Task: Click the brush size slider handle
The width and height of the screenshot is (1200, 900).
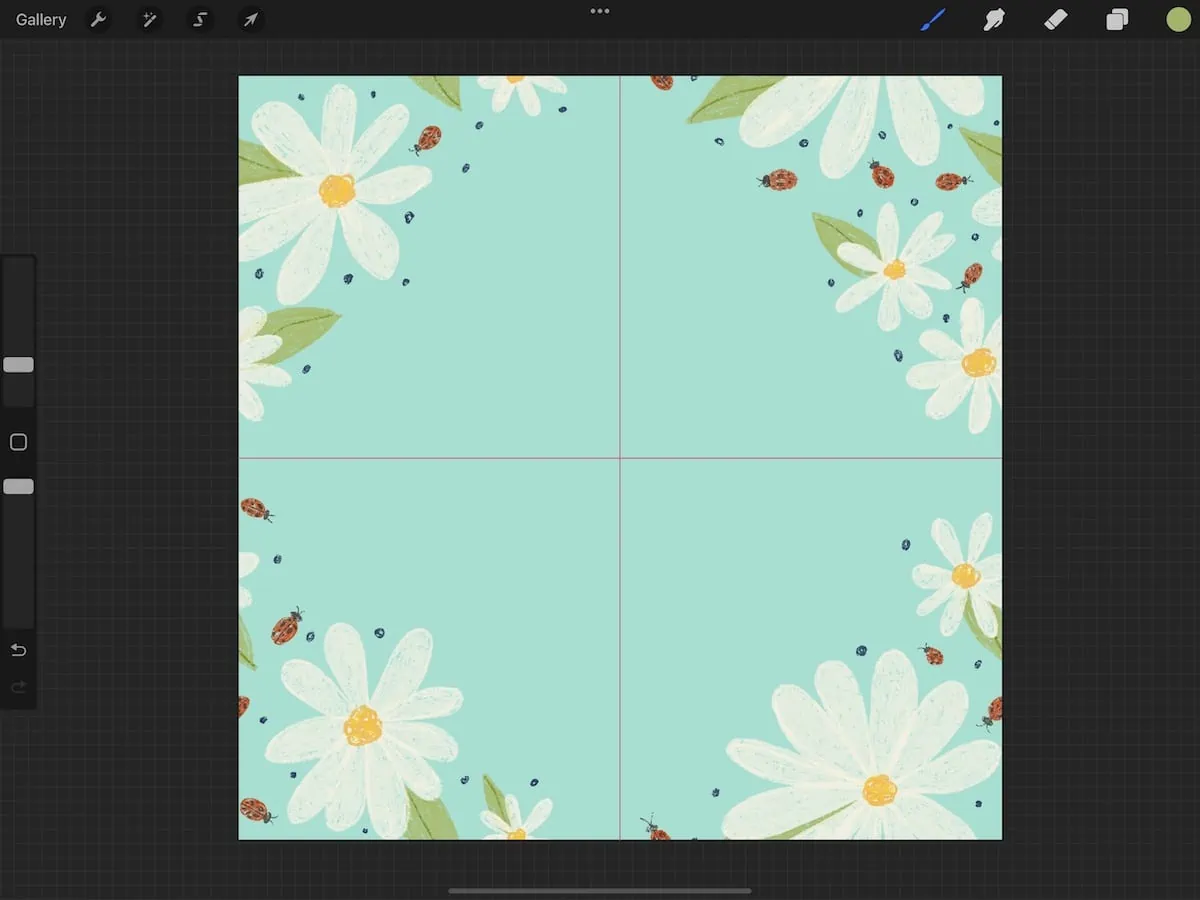Action: pyautogui.click(x=18, y=365)
